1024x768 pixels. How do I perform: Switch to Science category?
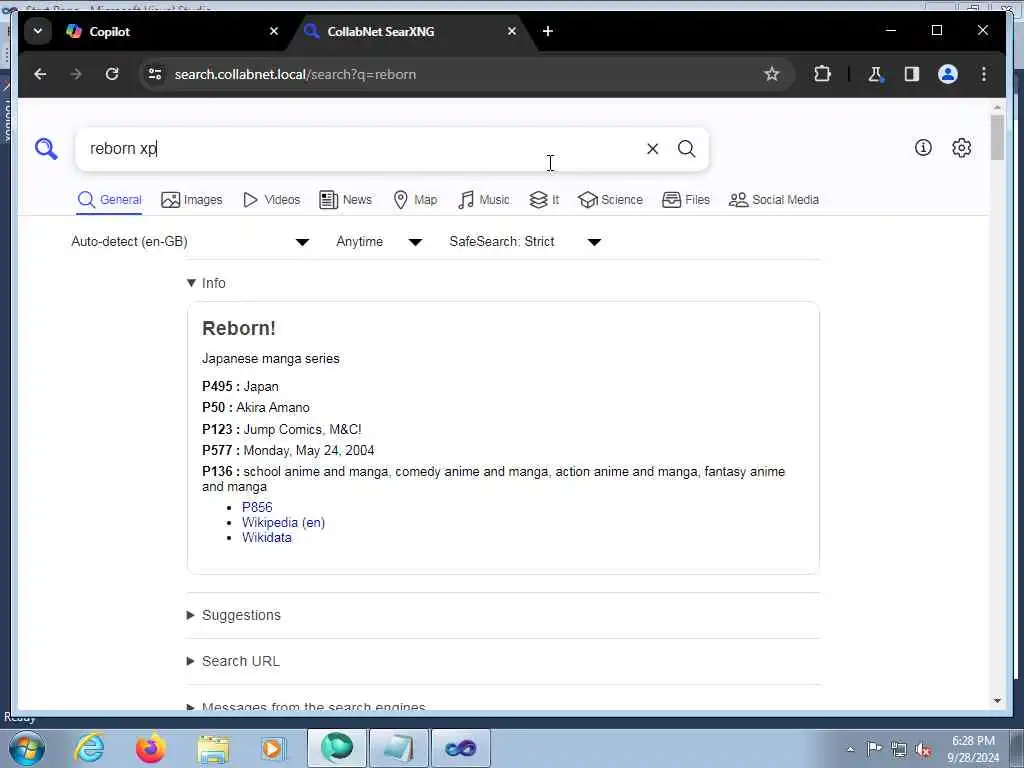pyautogui.click(x=611, y=200)
